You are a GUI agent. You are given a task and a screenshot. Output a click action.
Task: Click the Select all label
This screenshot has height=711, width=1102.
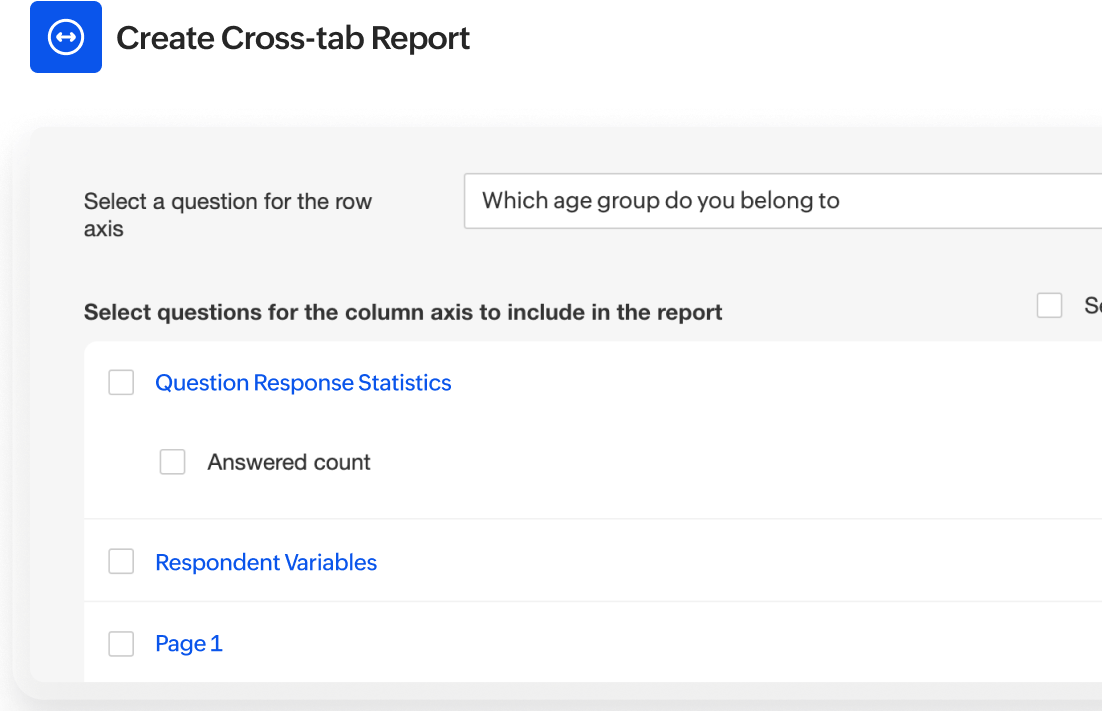click(x=1092, y=305)
